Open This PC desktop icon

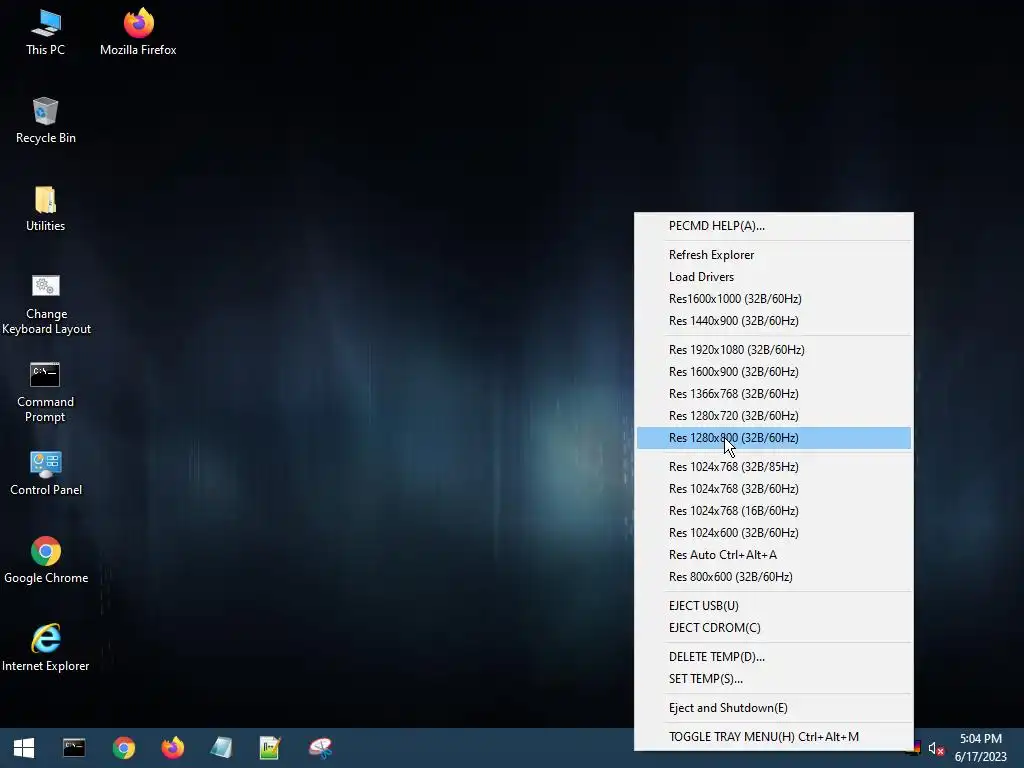point(46,32)
